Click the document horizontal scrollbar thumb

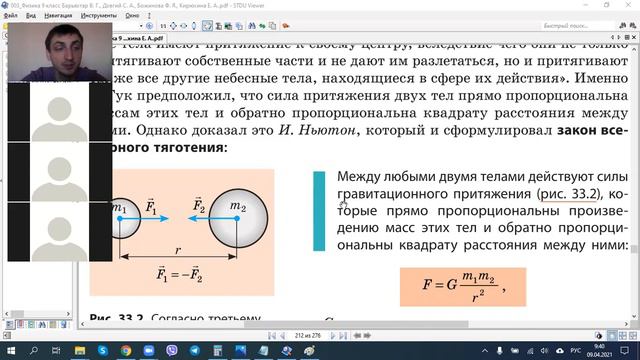[x=356, y=324]
